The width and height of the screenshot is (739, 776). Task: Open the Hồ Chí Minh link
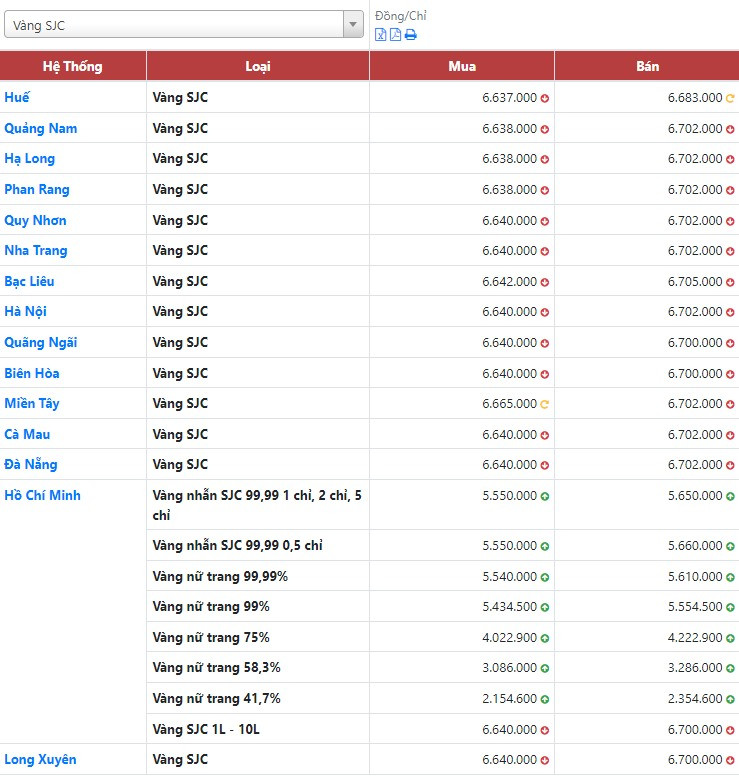coord(42,495)
